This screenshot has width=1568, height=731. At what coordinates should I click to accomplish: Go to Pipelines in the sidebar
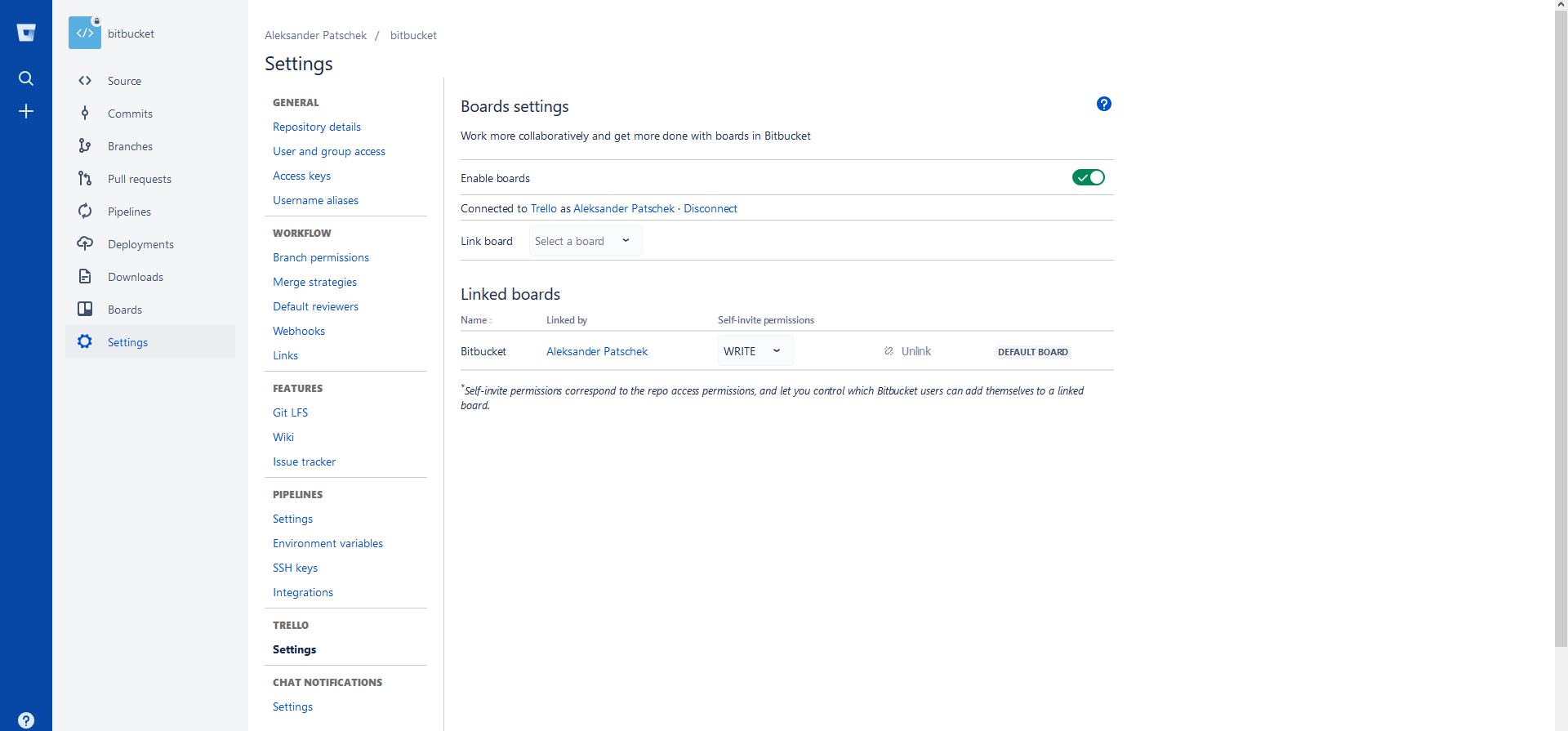coord(129,212)
